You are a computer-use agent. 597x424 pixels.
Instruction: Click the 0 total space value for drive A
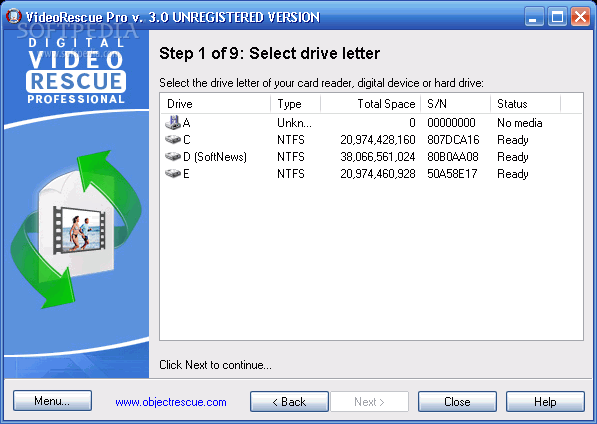412,123
